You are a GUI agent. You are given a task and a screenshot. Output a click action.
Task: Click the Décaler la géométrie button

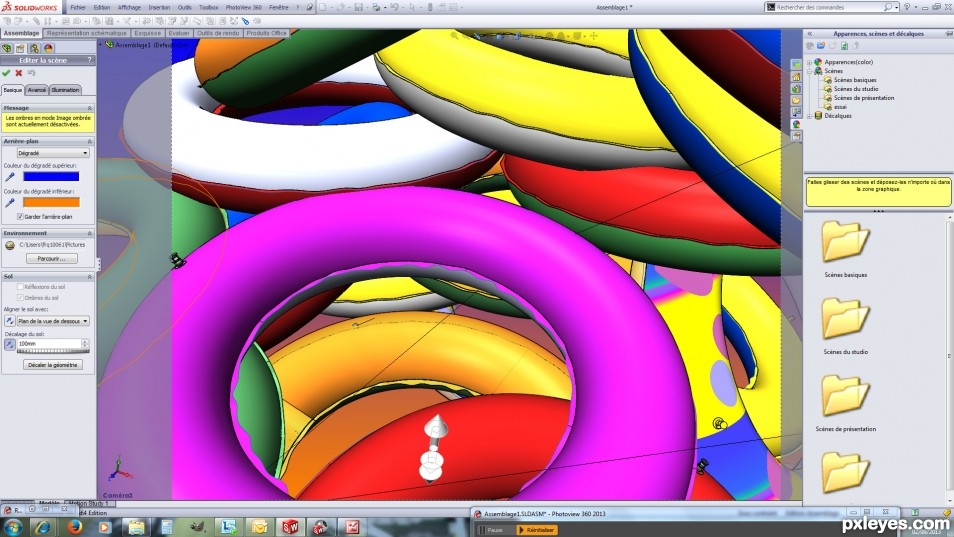[53, 365]
